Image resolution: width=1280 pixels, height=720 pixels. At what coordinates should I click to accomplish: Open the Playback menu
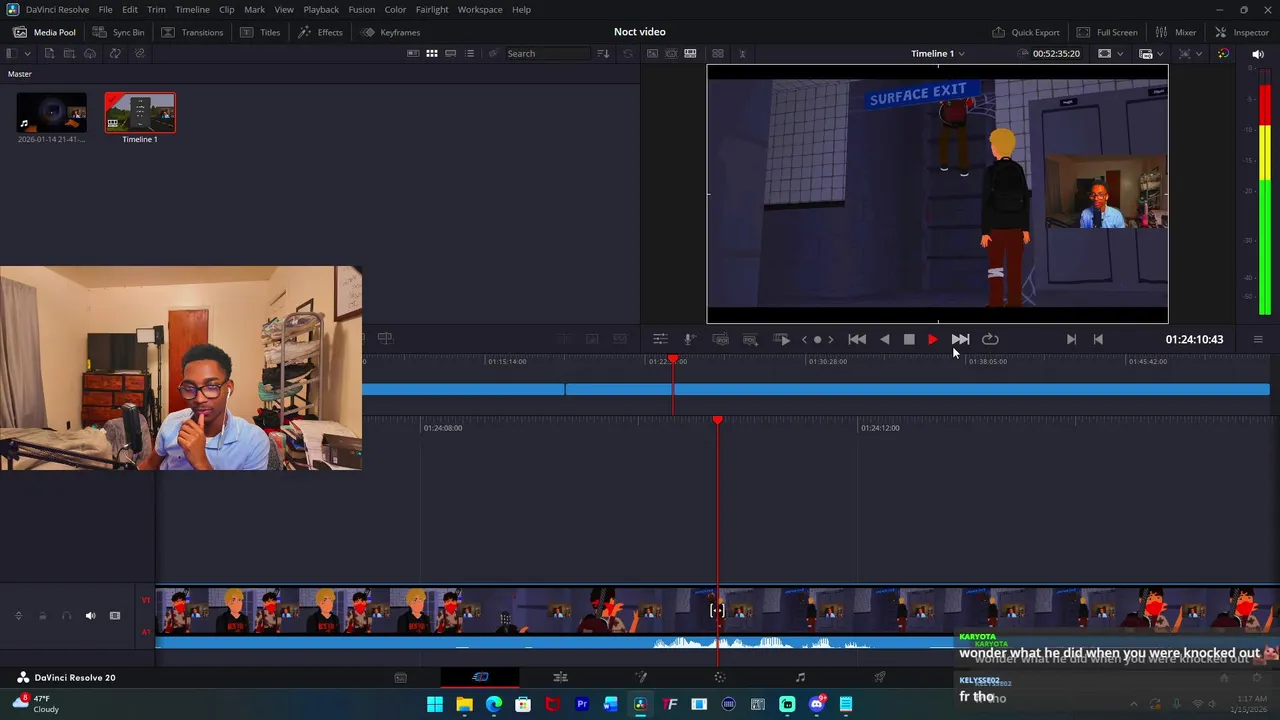321,9
